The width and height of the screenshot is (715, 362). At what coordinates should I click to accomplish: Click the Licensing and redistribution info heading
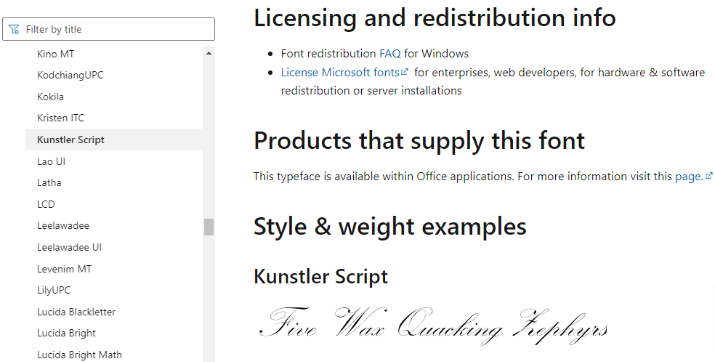(435, 18)
